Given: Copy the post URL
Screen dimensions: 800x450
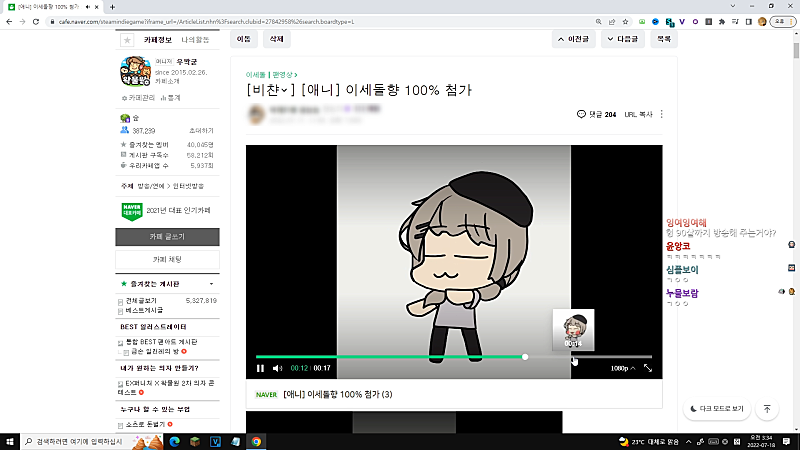Looking at the screenshot, I should (638, 114).
